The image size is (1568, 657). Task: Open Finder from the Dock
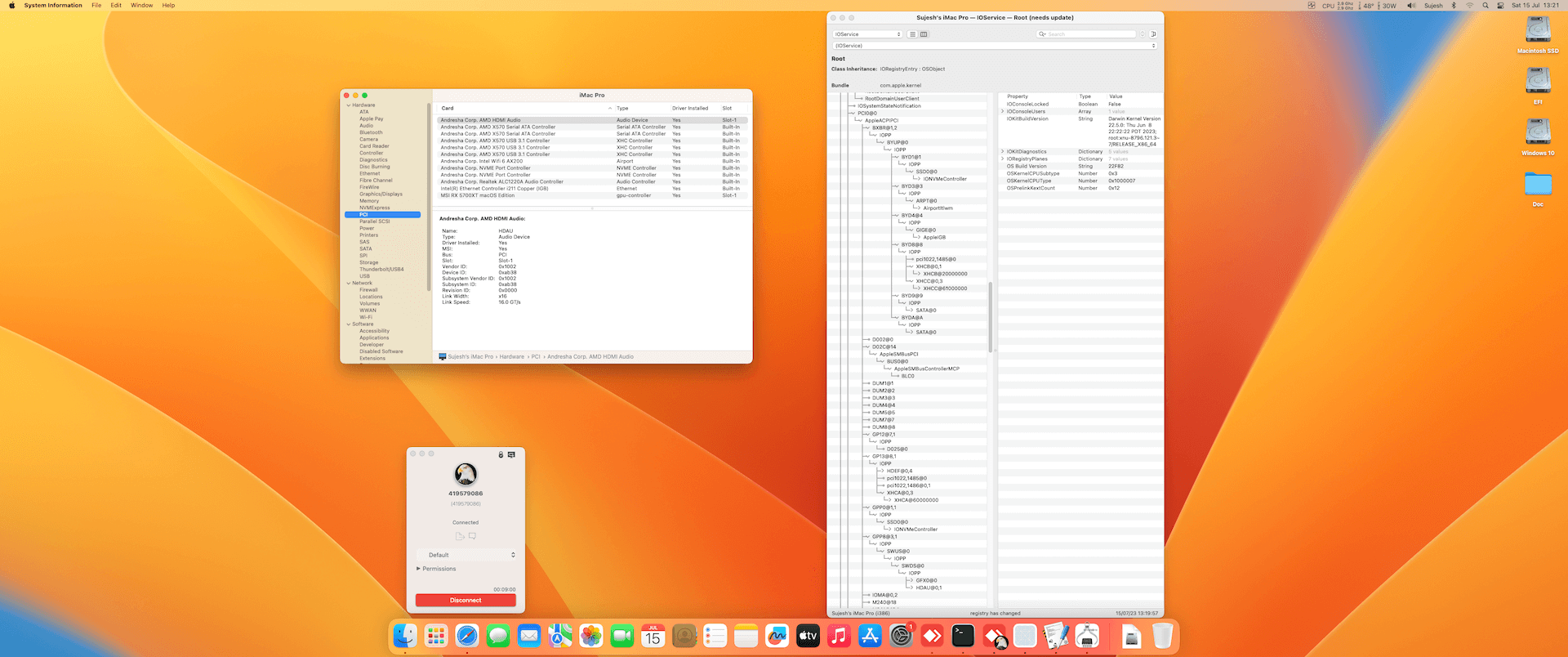click(x=405, y=636)
